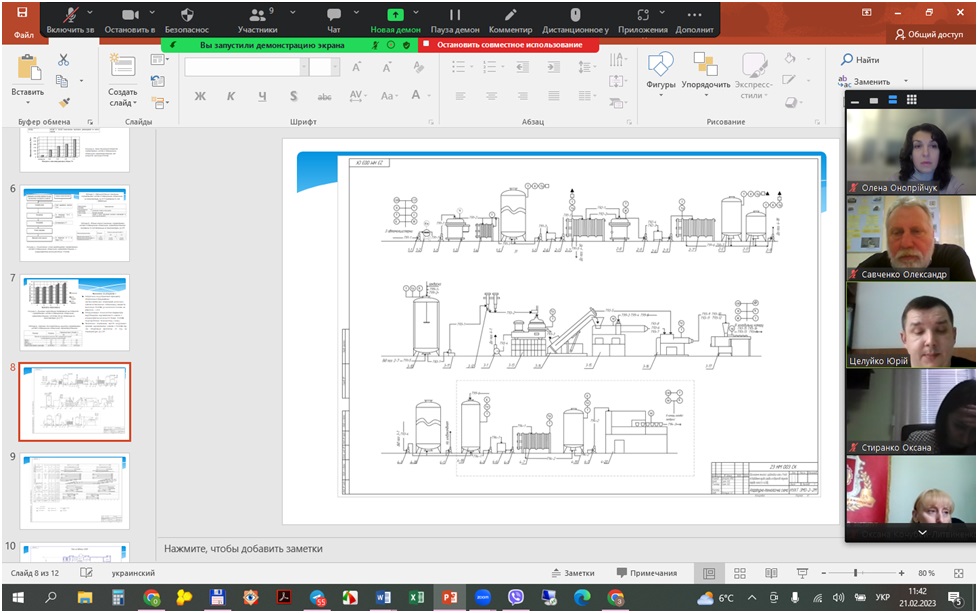Click Excel icon in taskbar
This screenshot has height=613, width=978.
[x=415, y=598]
